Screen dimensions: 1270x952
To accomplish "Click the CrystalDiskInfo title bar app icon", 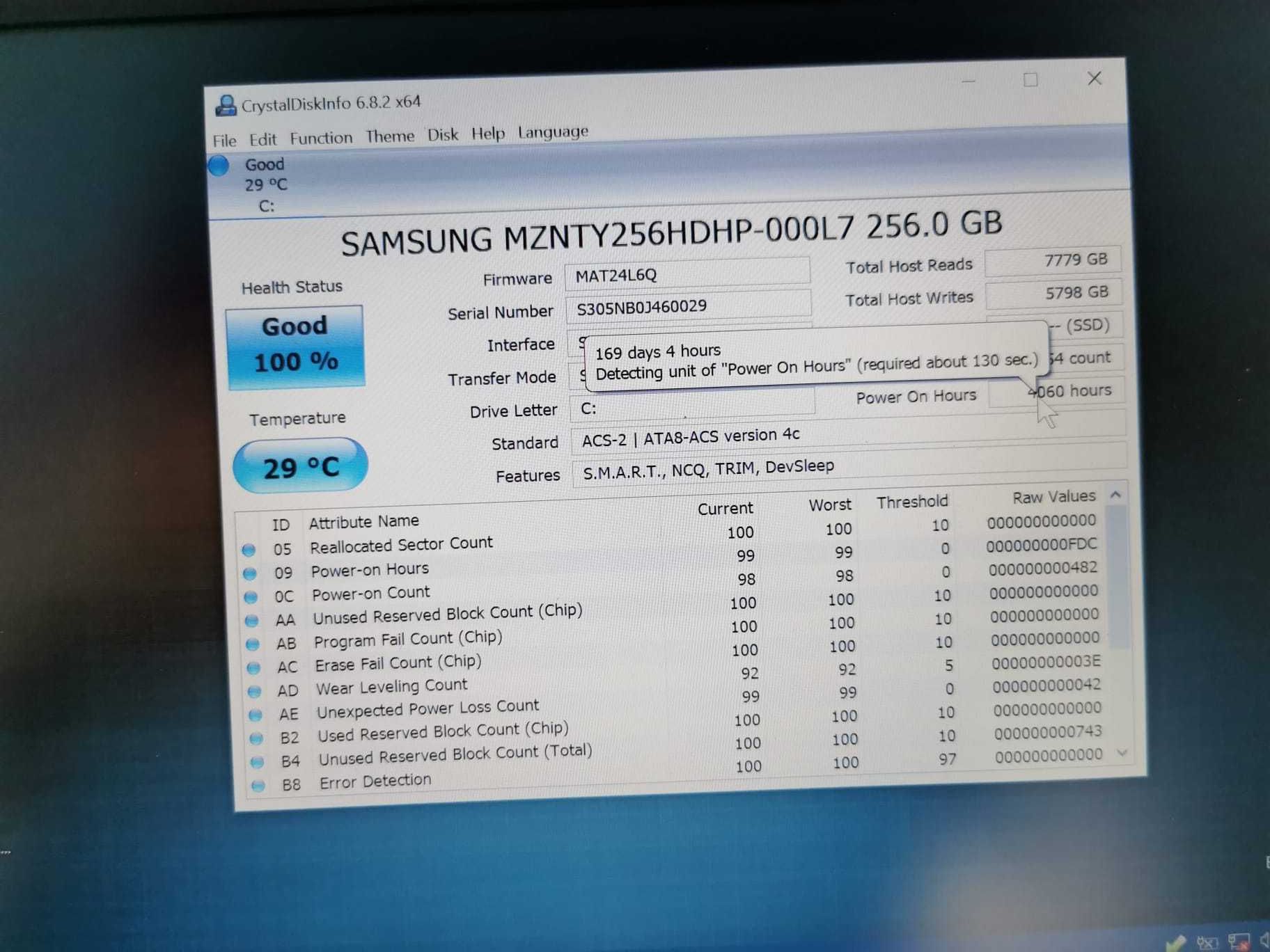I will pyautogui.click(x=226, y=106).
